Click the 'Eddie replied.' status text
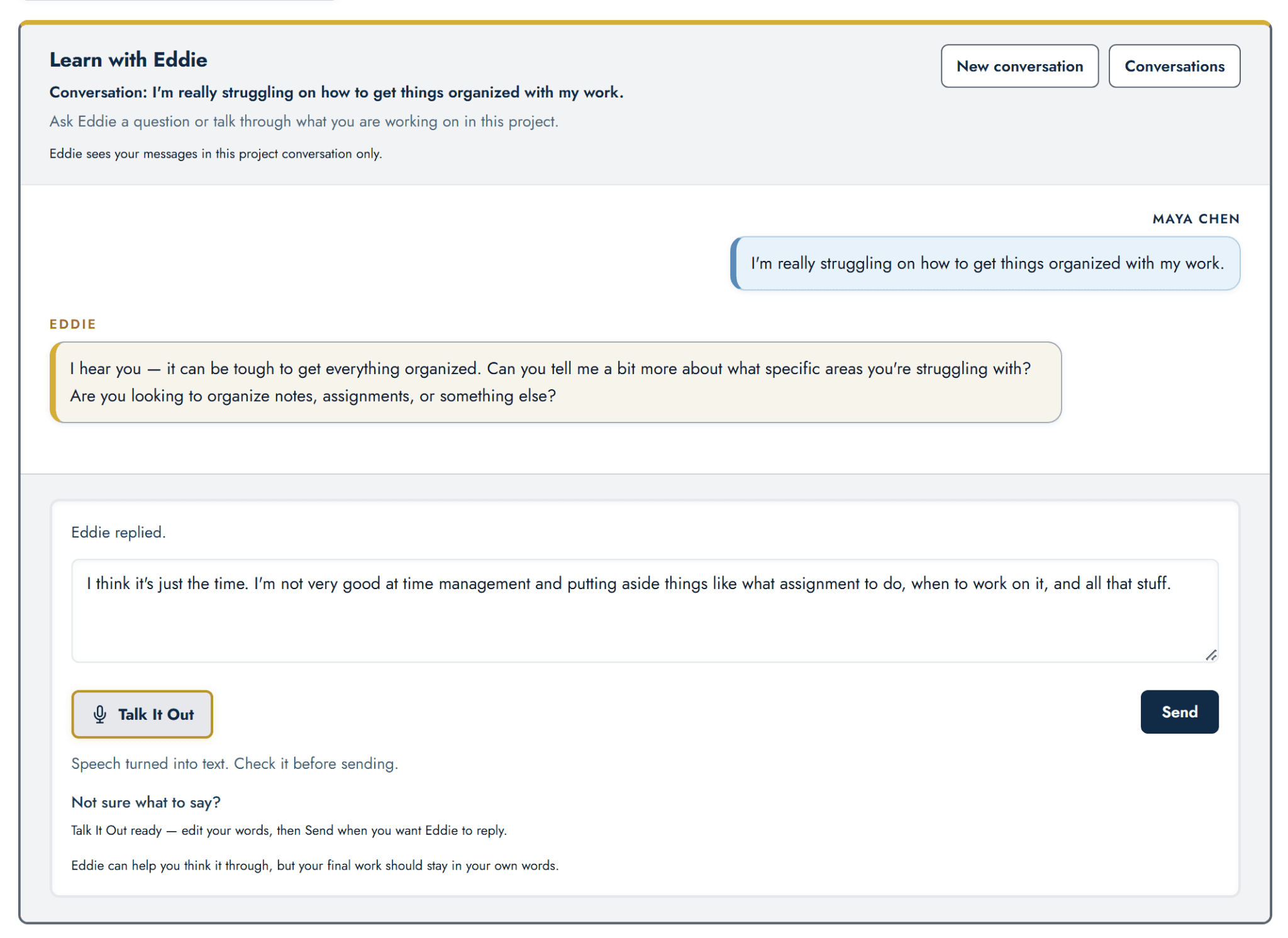 118,532
